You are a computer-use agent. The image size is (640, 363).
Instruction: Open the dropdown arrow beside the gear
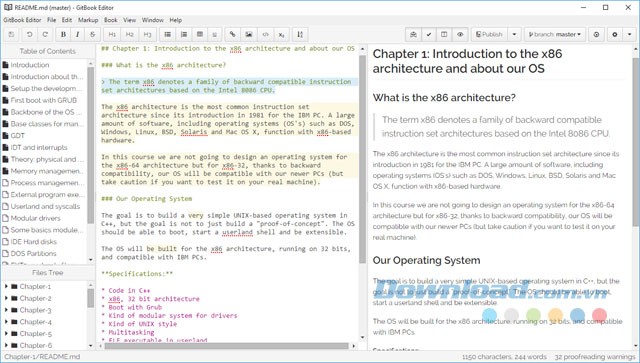629,34
